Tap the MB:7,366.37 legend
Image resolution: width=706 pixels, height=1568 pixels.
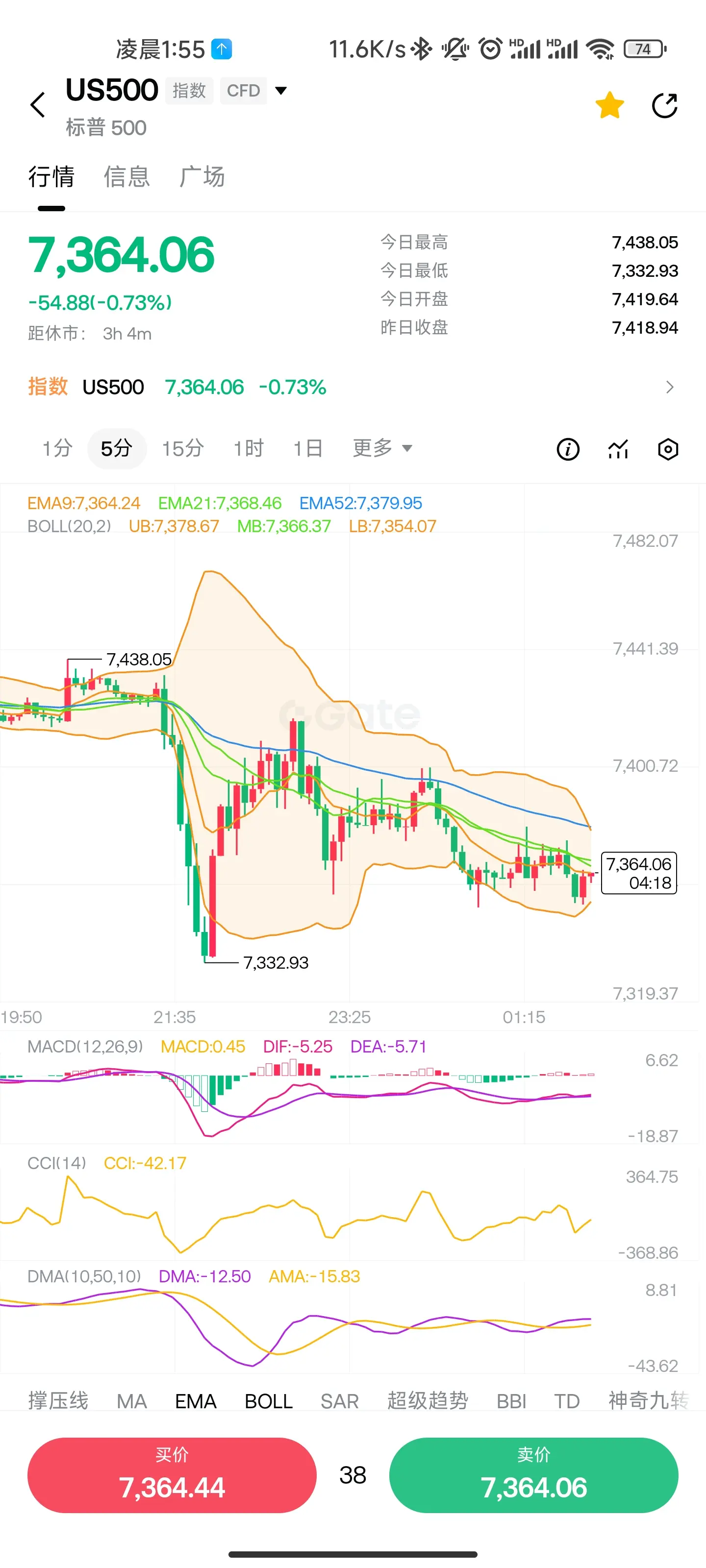click(284, 526)
